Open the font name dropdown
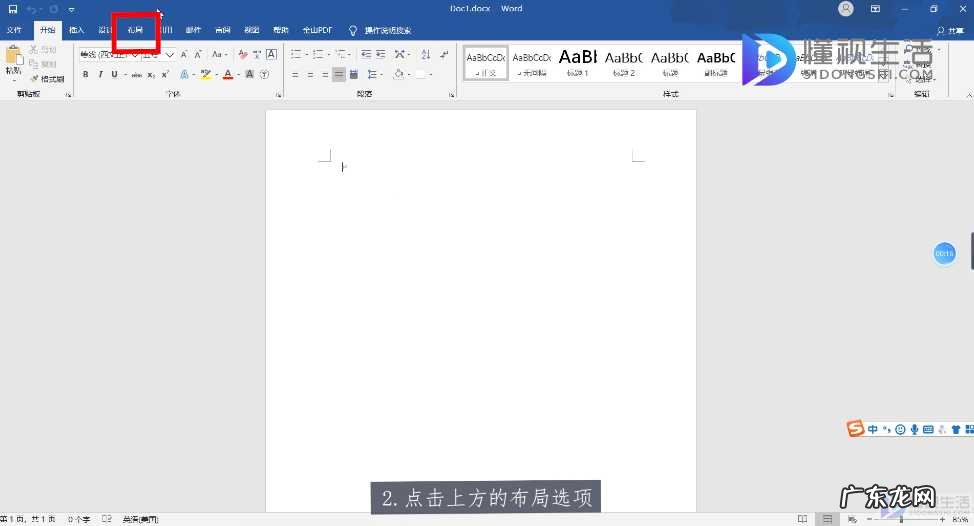 [x=135, y=55]
